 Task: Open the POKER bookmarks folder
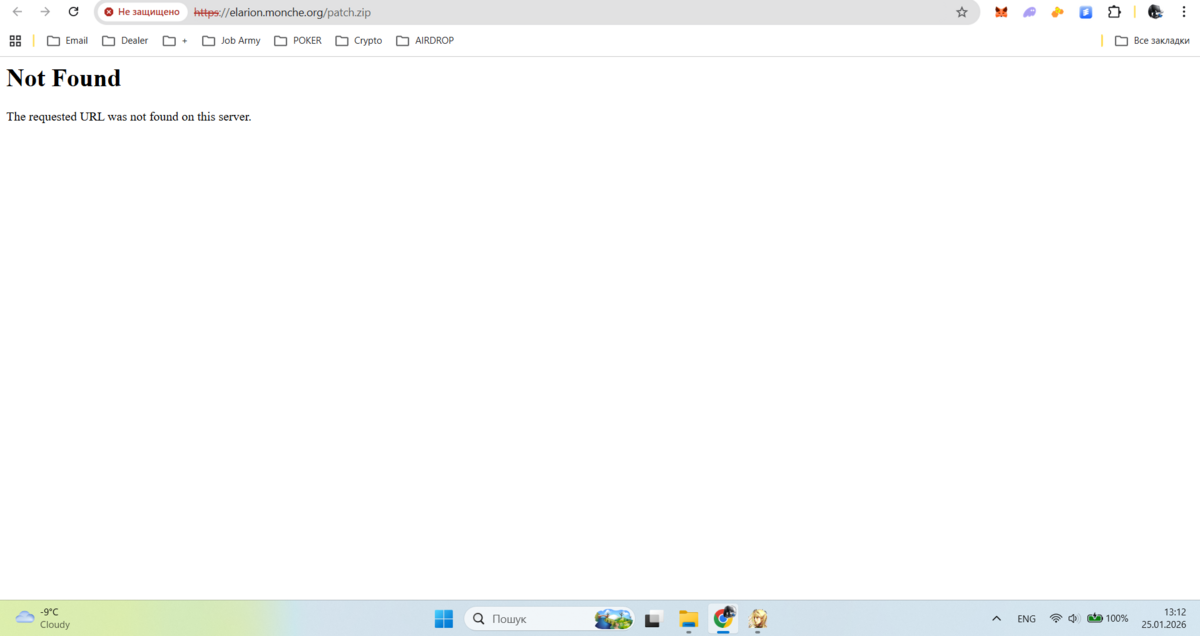[x=298, y=41]
